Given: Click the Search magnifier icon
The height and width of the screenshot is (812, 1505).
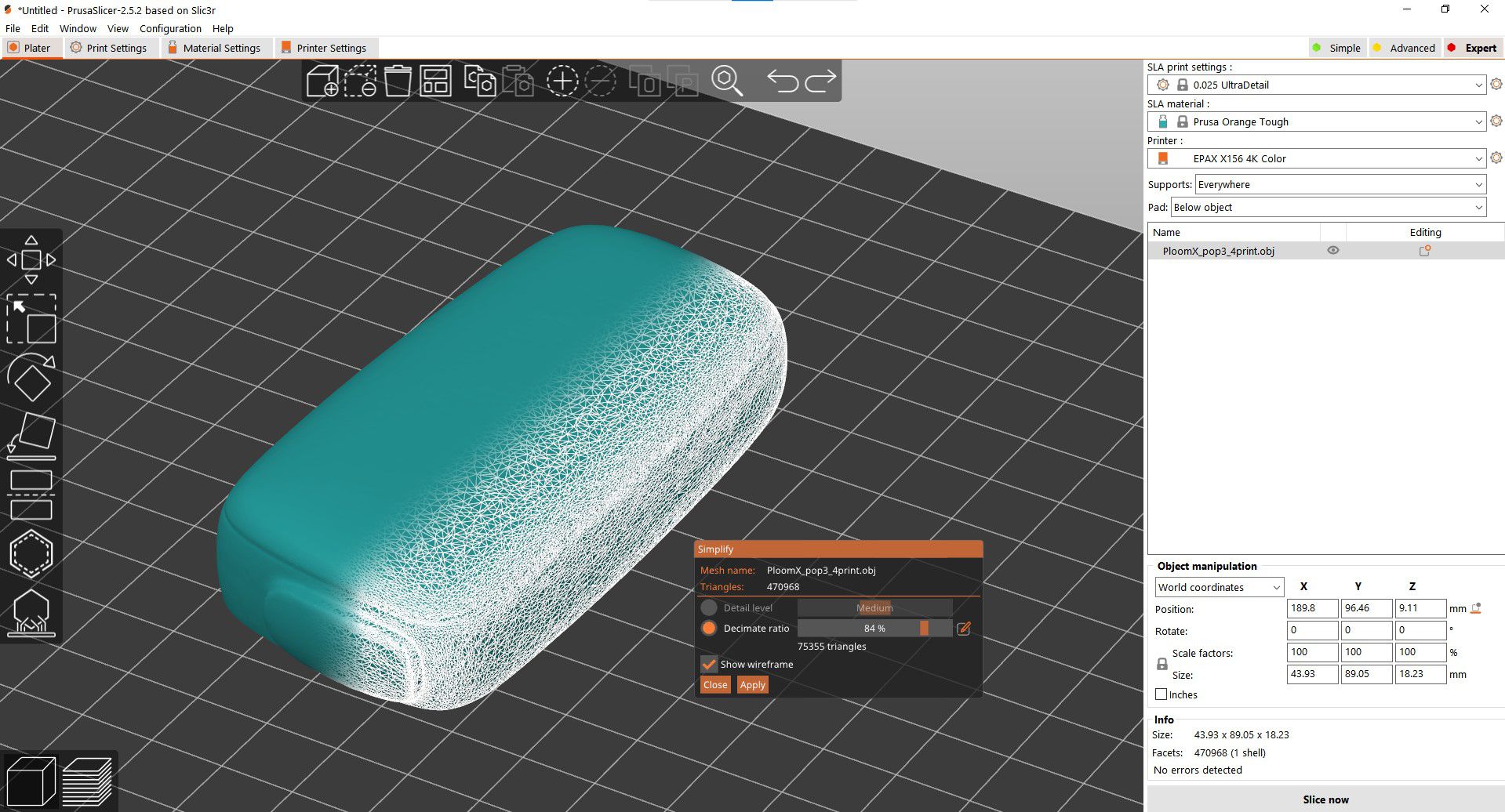Looking at the screenshot, I should [726, 81].
